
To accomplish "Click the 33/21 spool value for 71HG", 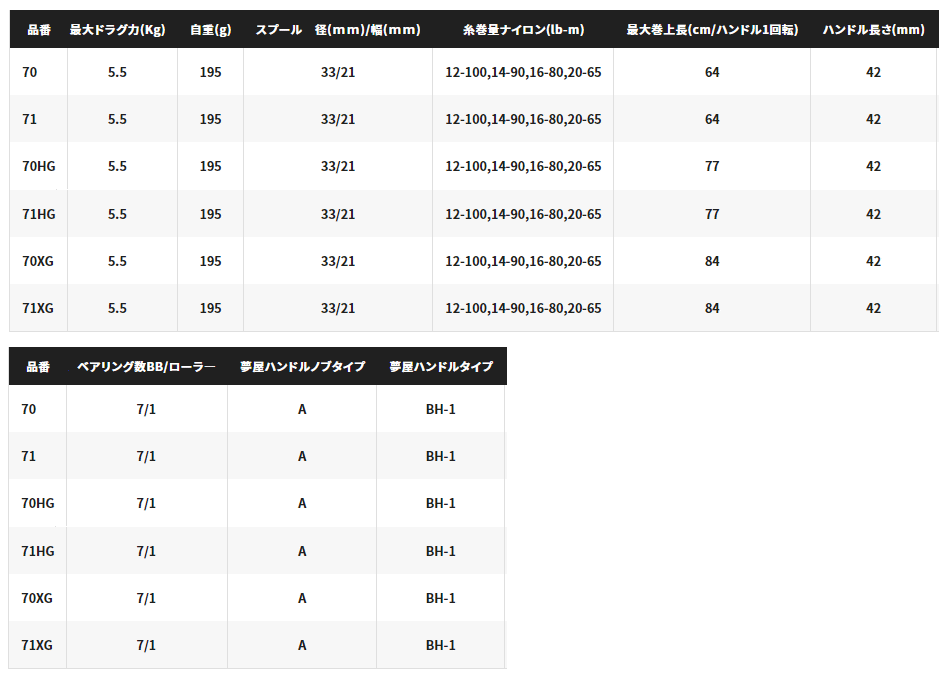I will pos(338,214).
